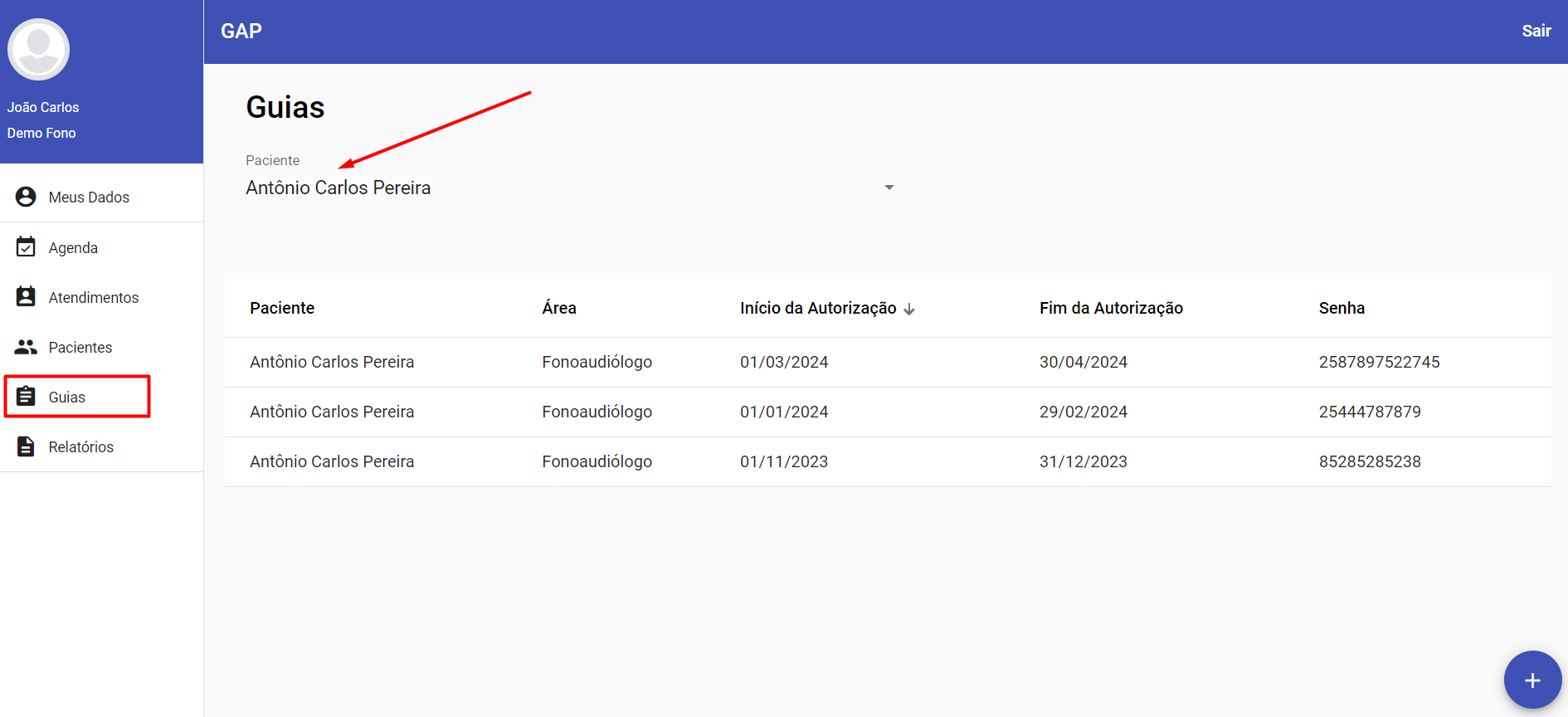Screen dimensions: 1568x717
Task: Sort by the Fim da Autorização column
Action: [x=1111, y=308]
